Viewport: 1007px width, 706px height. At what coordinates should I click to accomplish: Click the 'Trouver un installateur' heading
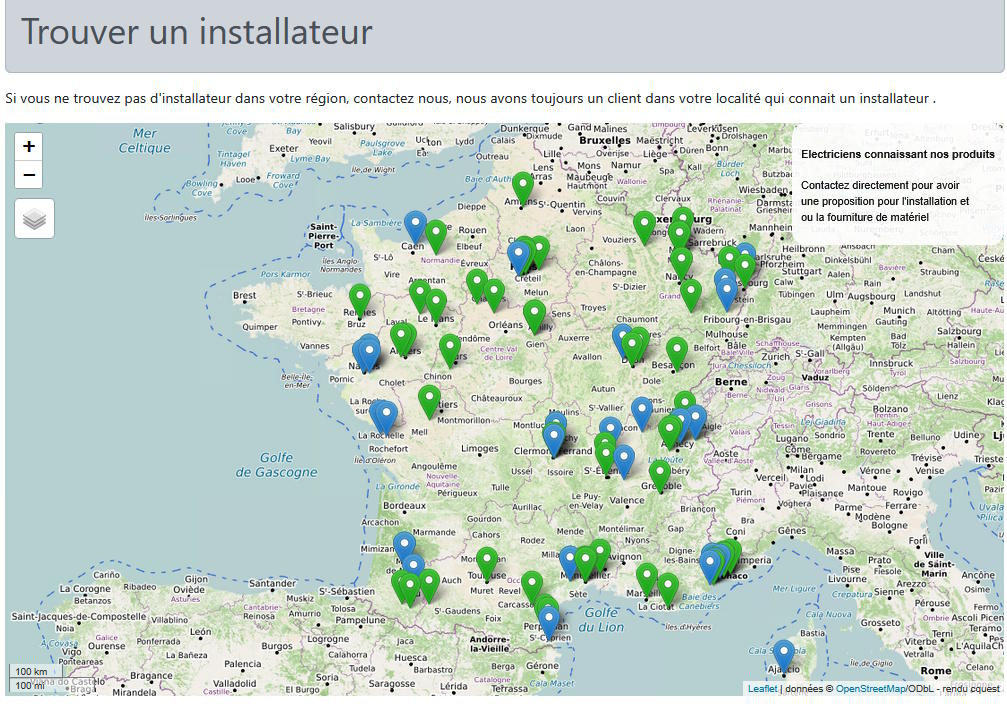[x=197, y=31]
